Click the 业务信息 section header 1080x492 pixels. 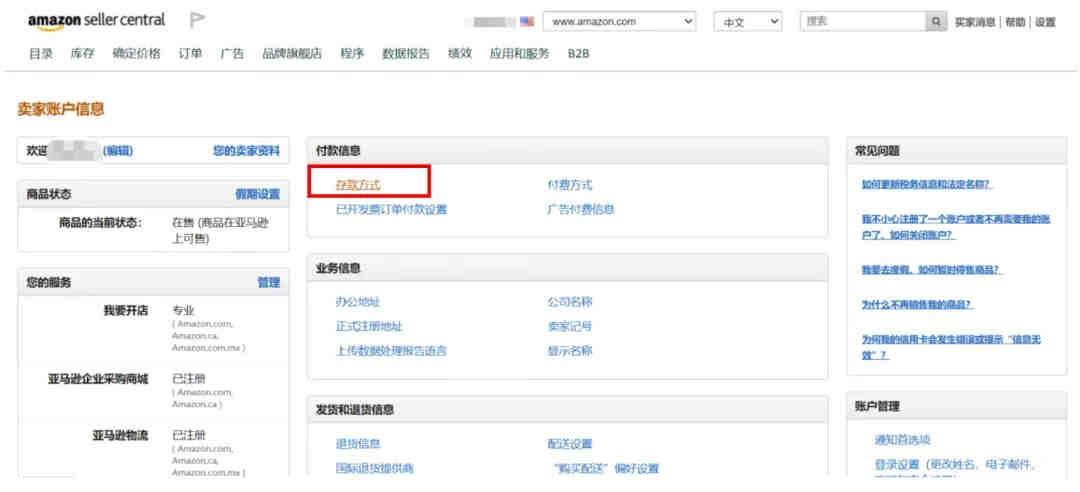[338, 268]
